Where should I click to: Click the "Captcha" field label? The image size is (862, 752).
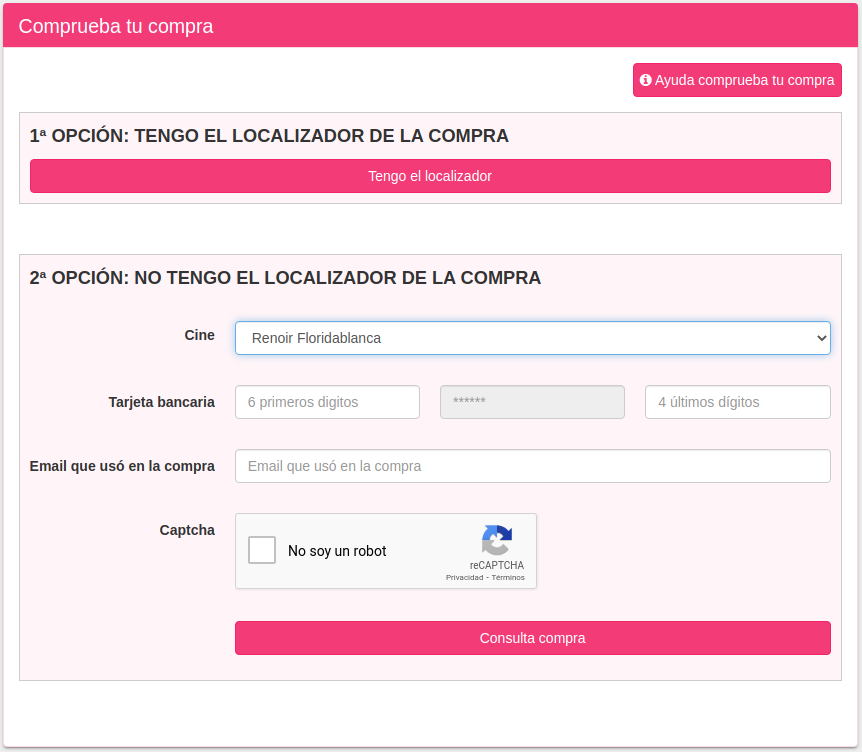click(187, 530)
